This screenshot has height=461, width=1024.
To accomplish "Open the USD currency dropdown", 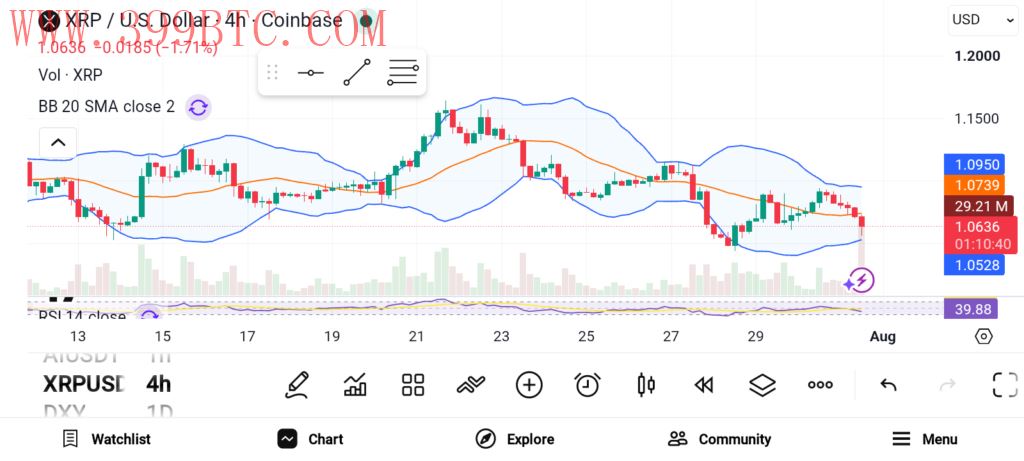I will (982, 20).
